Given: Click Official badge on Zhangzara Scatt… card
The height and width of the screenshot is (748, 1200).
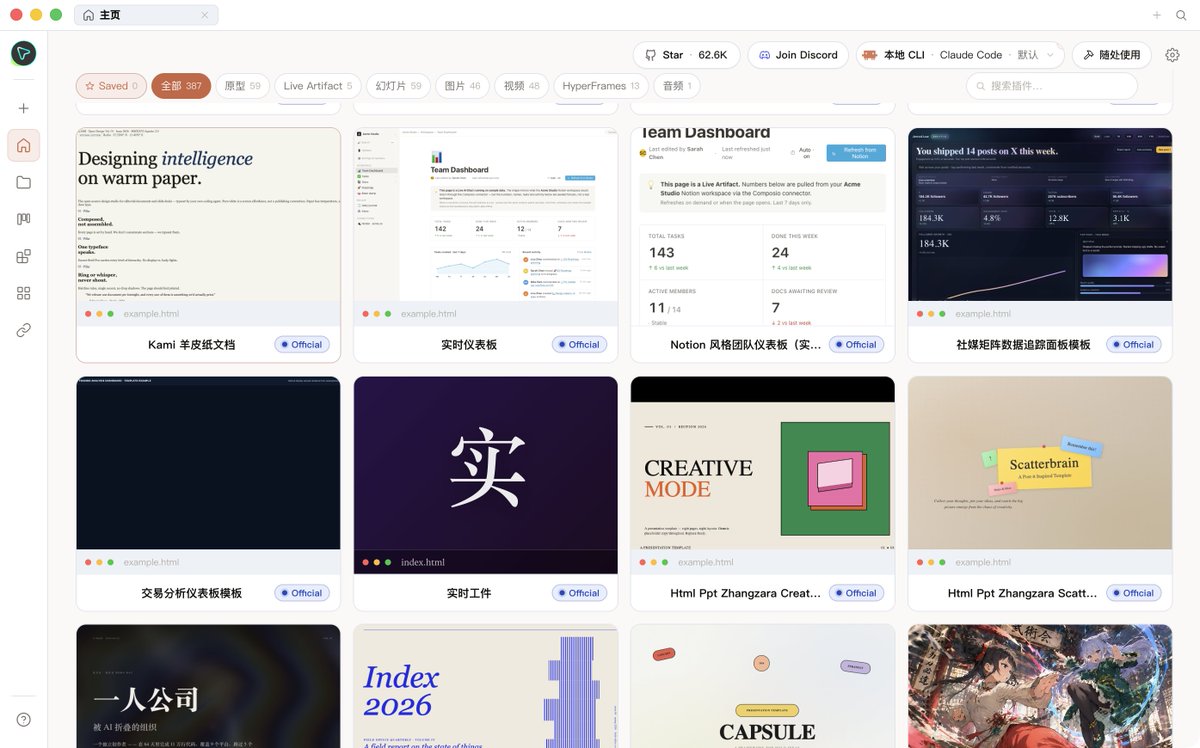Looking at the screenshot, I should [x=1133, y=593].
